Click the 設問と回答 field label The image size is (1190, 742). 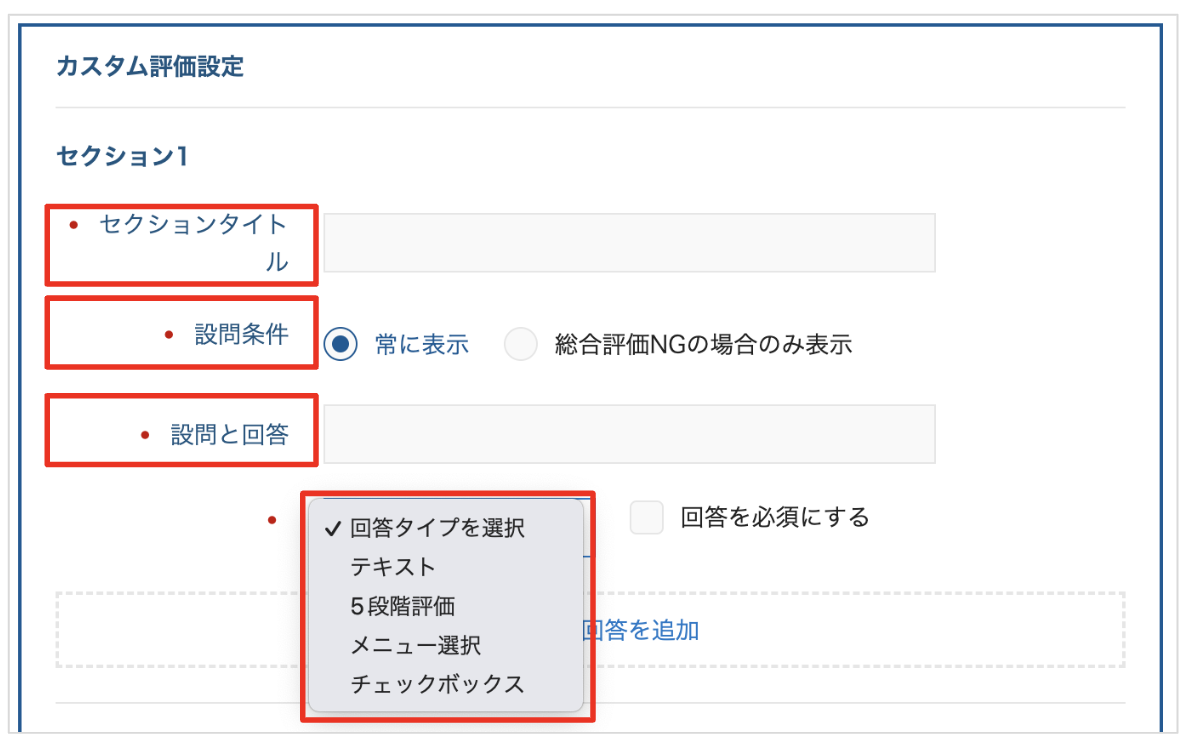pyautogui.click(x=229, y=434)
